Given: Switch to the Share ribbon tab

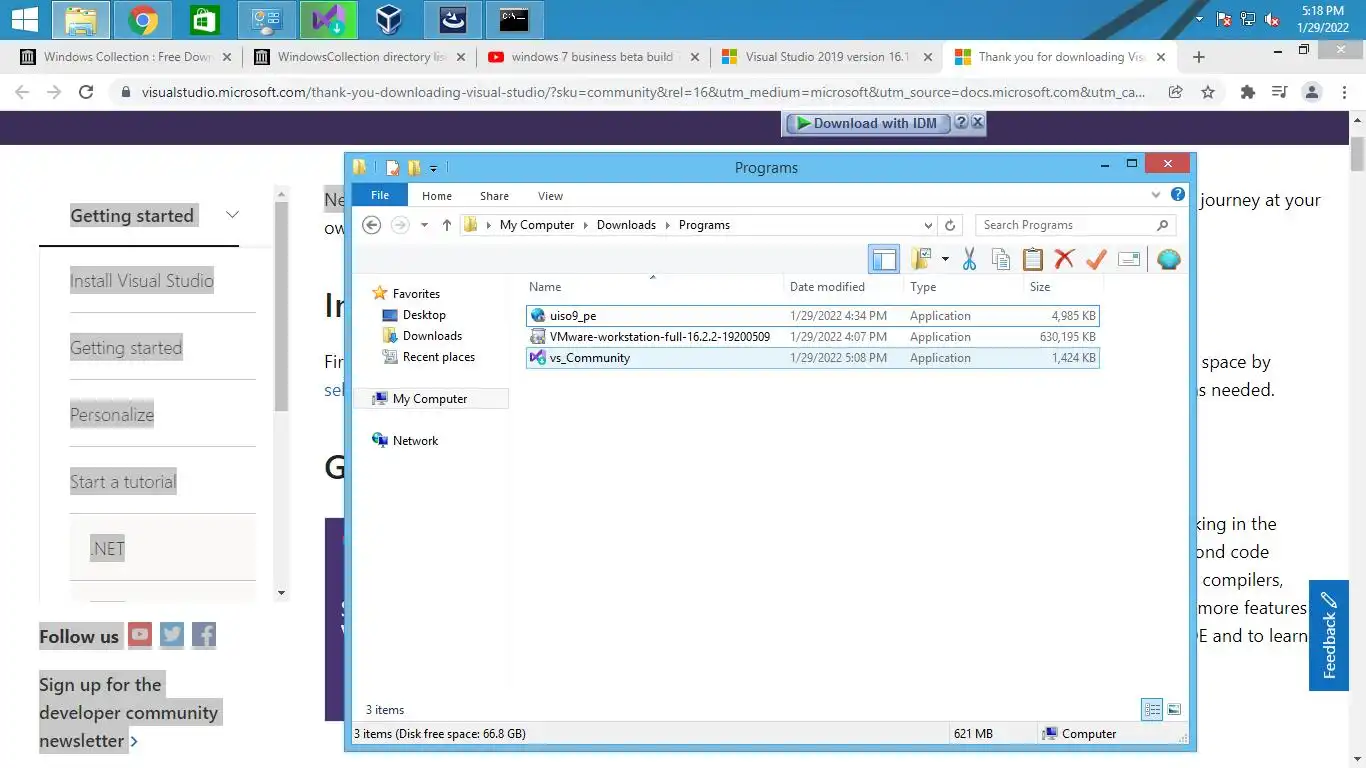Looking at the screenshot, I should click(494, 196).
